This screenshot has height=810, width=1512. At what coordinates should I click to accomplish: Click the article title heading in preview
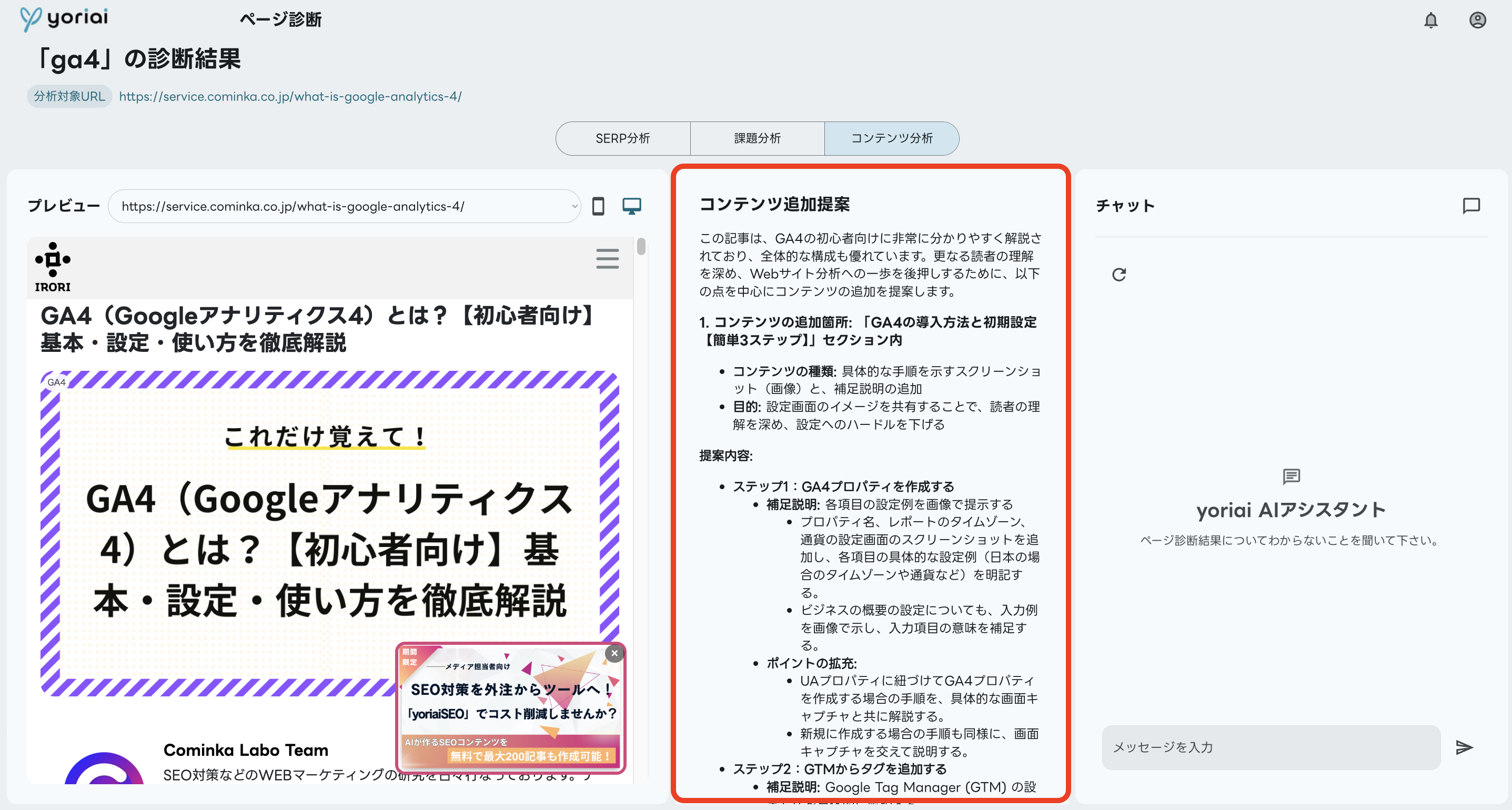pos(320,329)
